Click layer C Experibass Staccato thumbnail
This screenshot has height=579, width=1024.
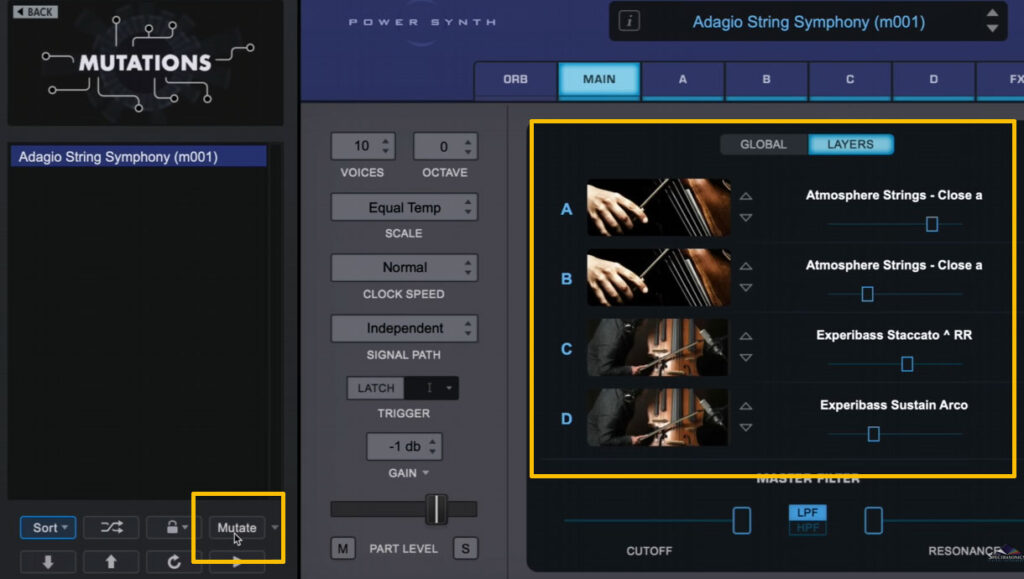click(x=658, y=348)
